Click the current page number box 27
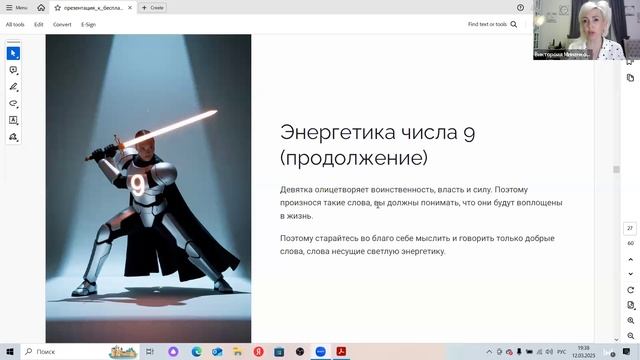Viewport: 640px width, 360px height. (630, 228)
